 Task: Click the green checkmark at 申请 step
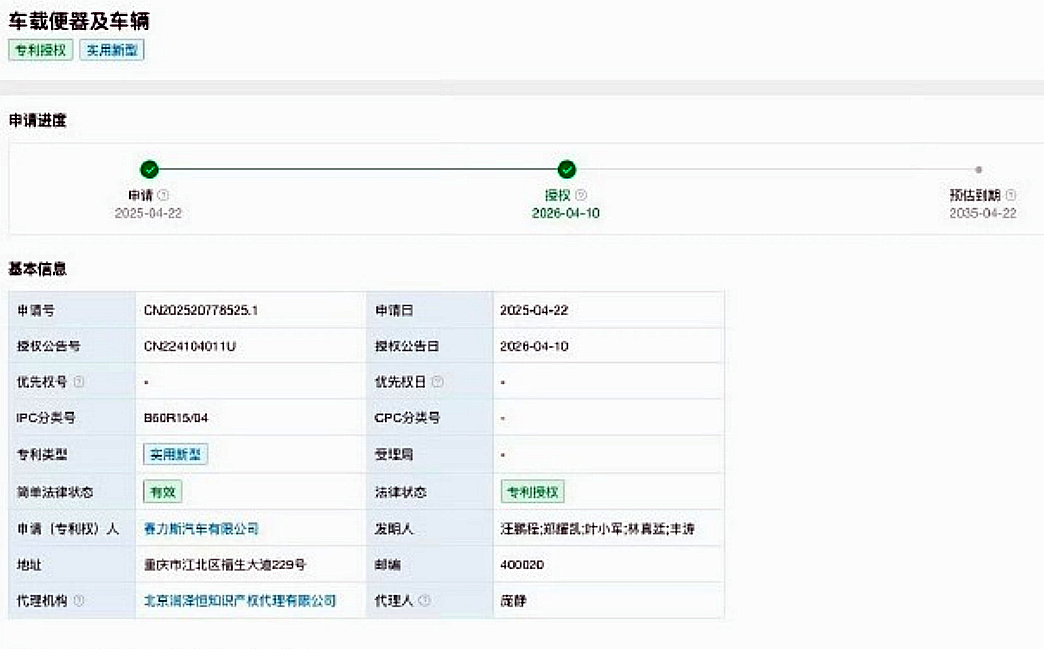tap(149, 169)
